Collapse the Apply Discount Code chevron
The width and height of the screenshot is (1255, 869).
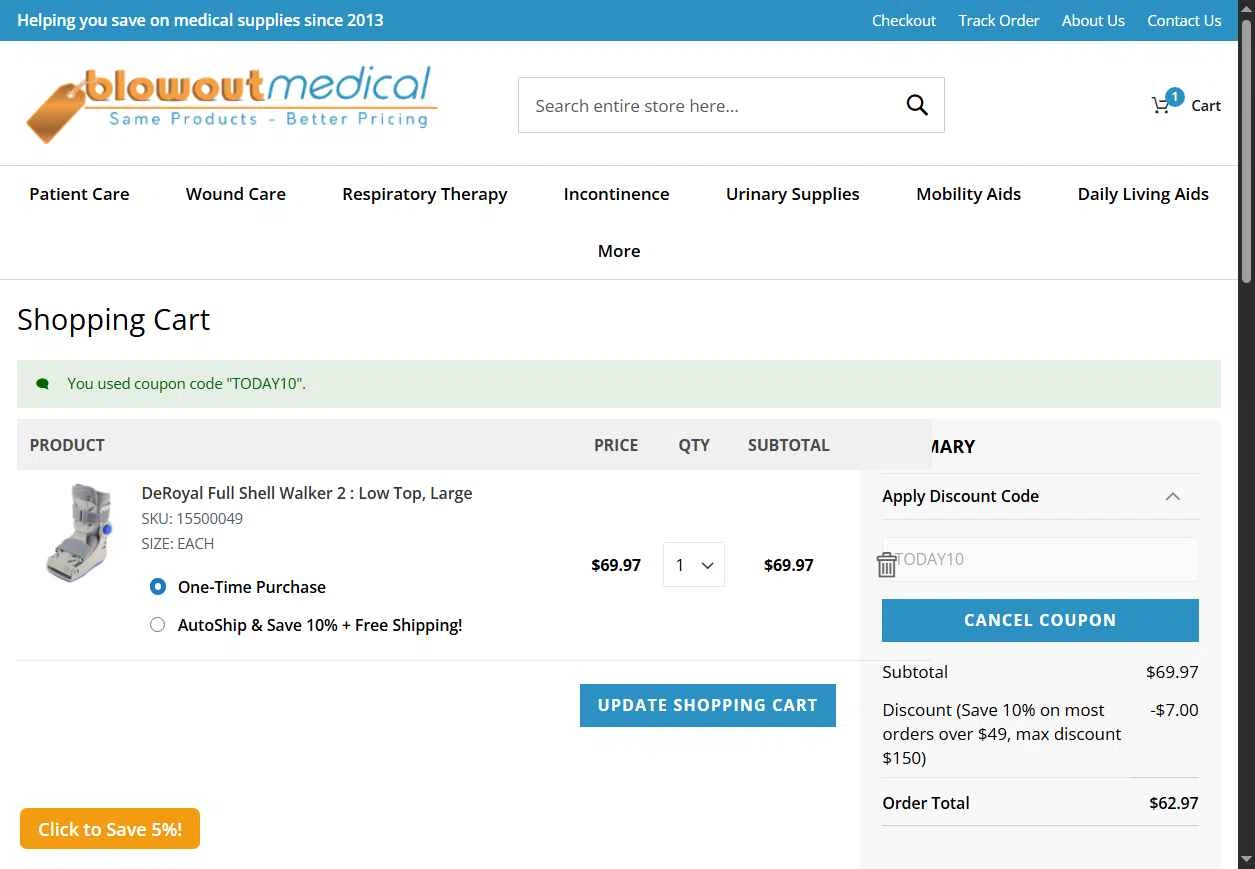pos(1173,496)
